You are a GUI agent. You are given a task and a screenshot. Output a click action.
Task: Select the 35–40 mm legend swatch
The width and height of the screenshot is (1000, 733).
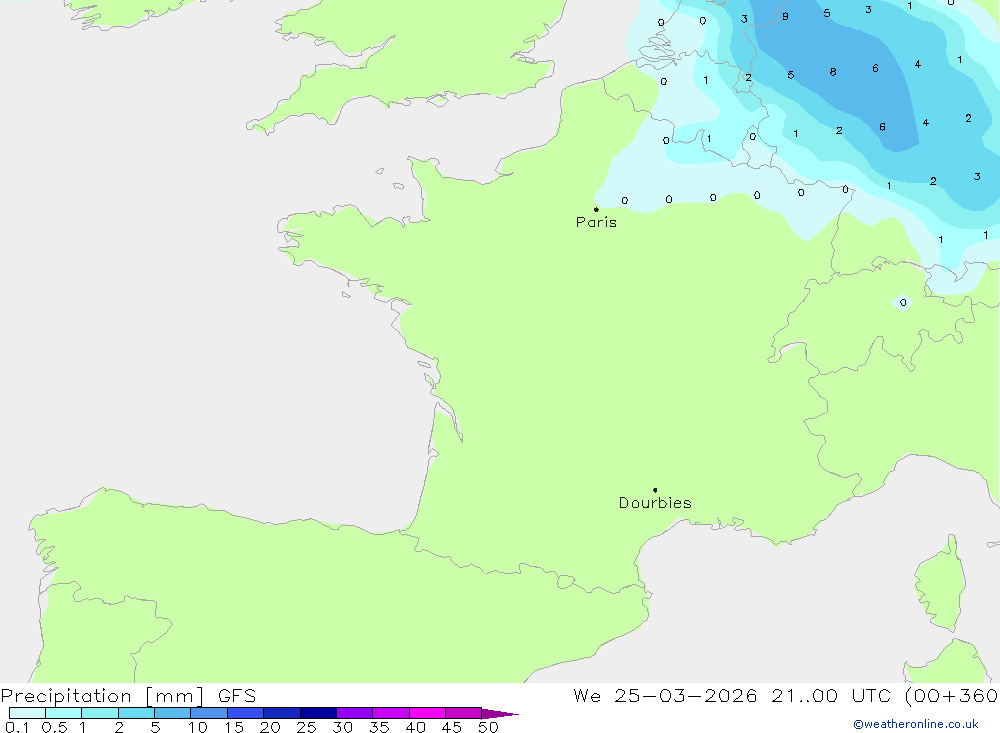tap(390, 713)
